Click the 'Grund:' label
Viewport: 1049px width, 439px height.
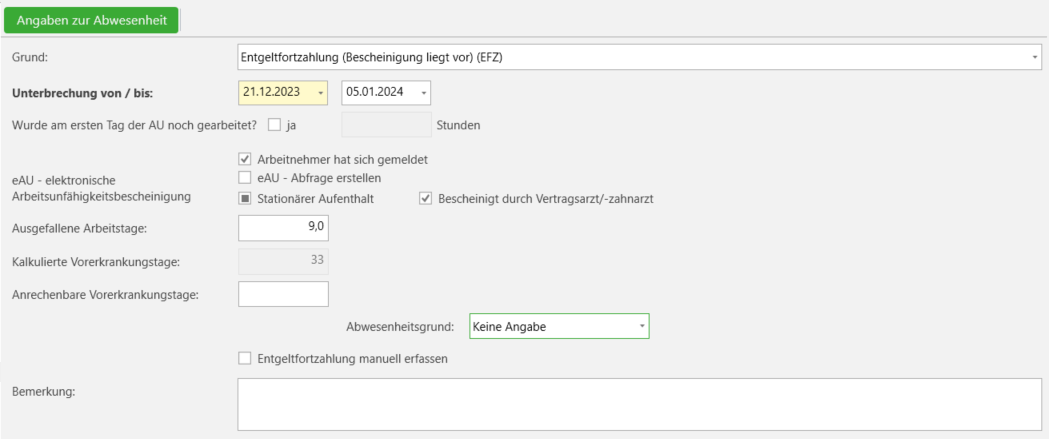[31, 58]
